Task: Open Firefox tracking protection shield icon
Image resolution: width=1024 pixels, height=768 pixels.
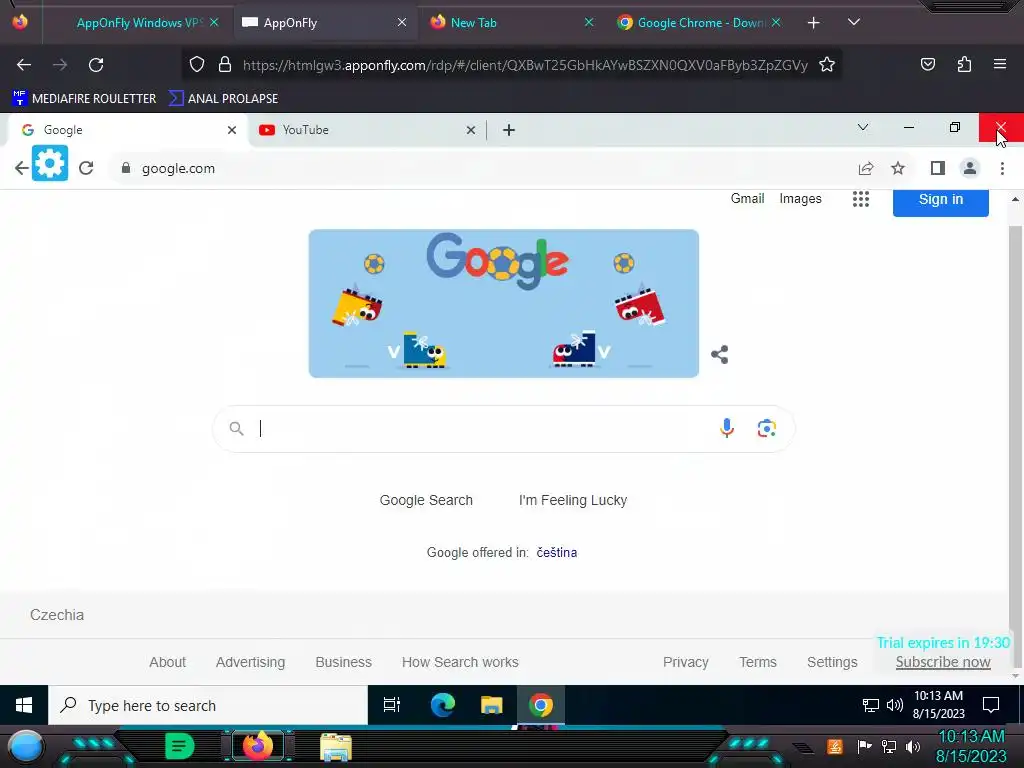Action: coord(197,65)
